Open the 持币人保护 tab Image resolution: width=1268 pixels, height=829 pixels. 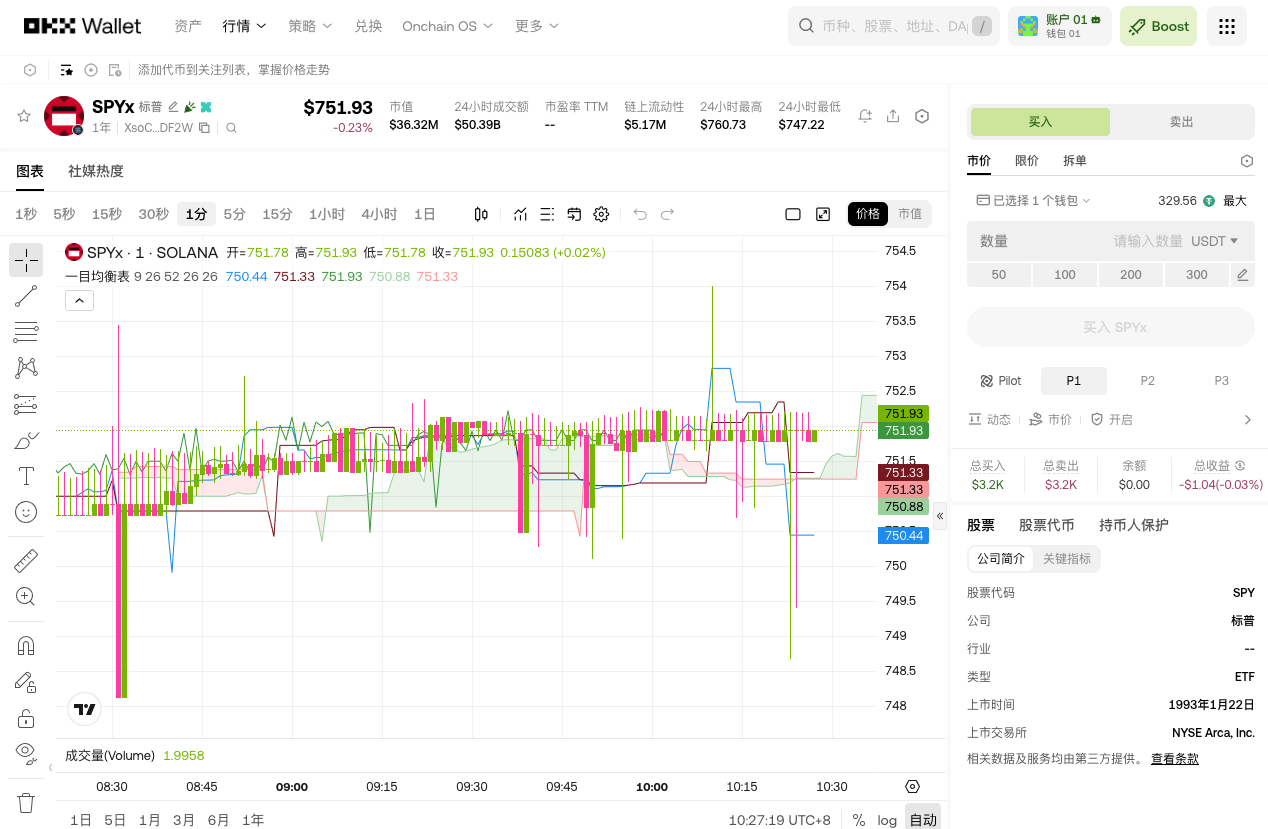click(x=1134, y=525)
